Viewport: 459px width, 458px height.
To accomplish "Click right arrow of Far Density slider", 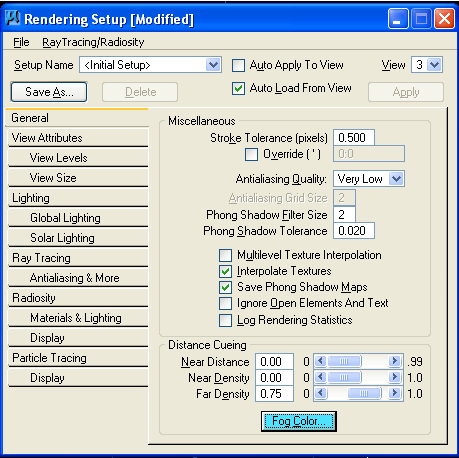I will [395, 393].
